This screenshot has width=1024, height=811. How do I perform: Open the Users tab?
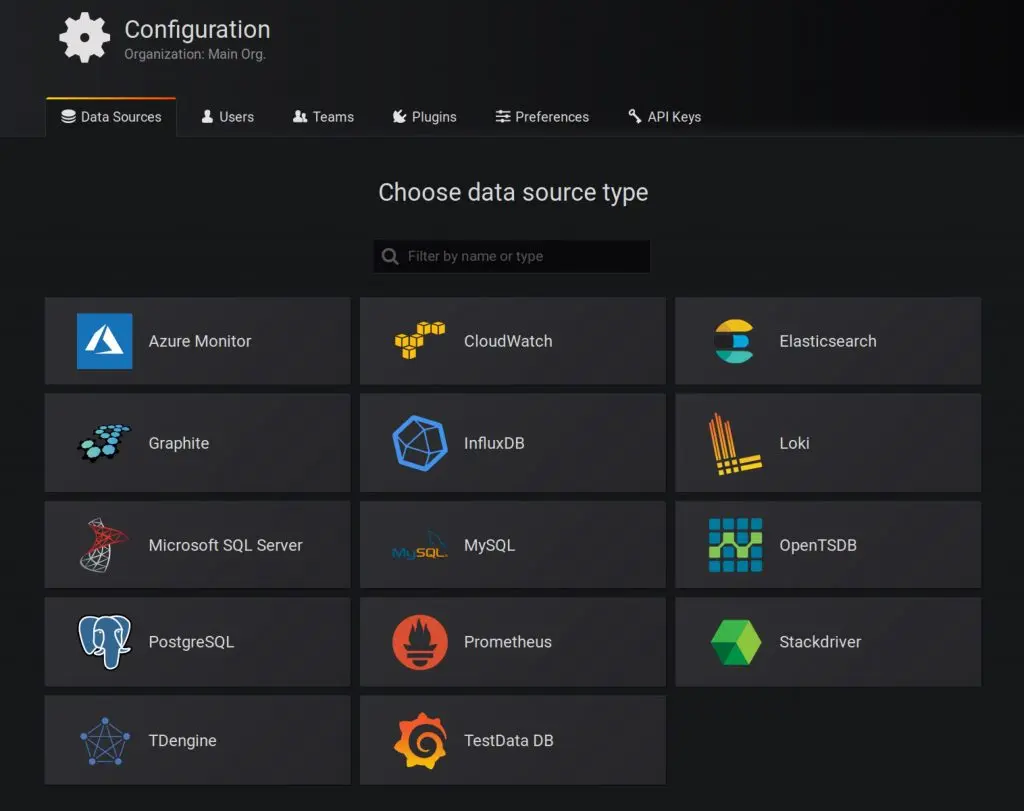(x=227, y=117)
